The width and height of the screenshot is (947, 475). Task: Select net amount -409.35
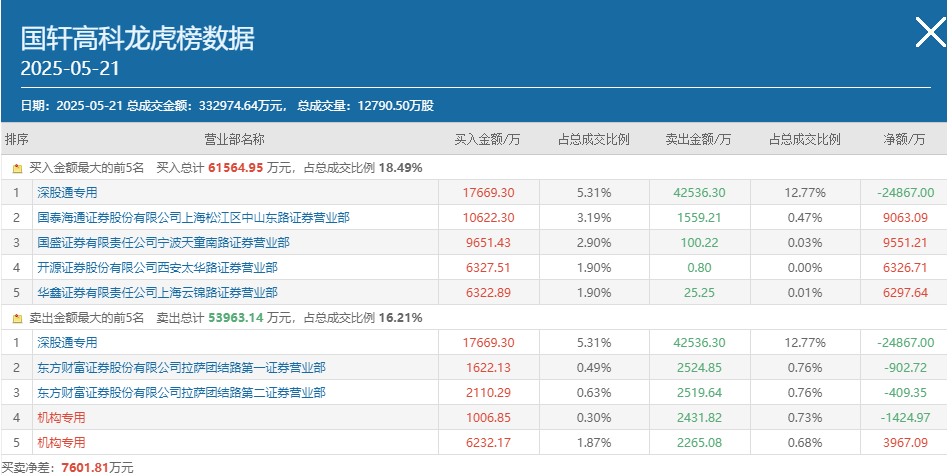tap(905, 393)
